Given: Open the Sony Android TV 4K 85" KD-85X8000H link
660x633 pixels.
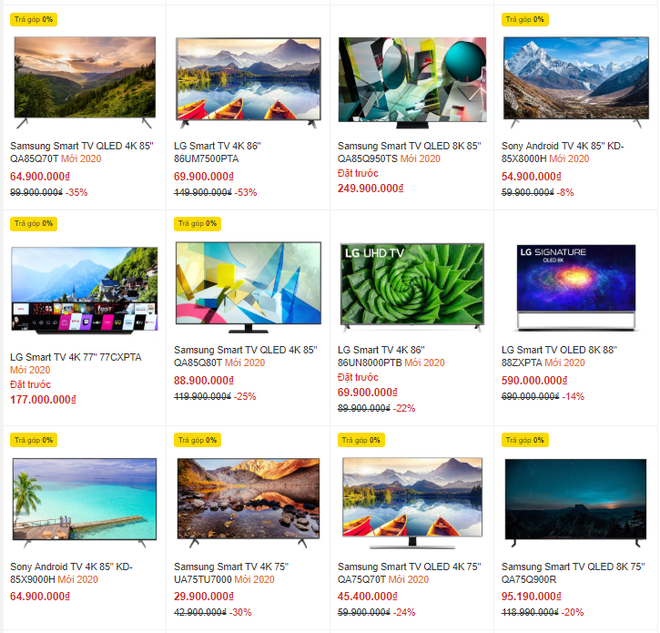Looking at the screenshot, I should [x=562, y=152].
